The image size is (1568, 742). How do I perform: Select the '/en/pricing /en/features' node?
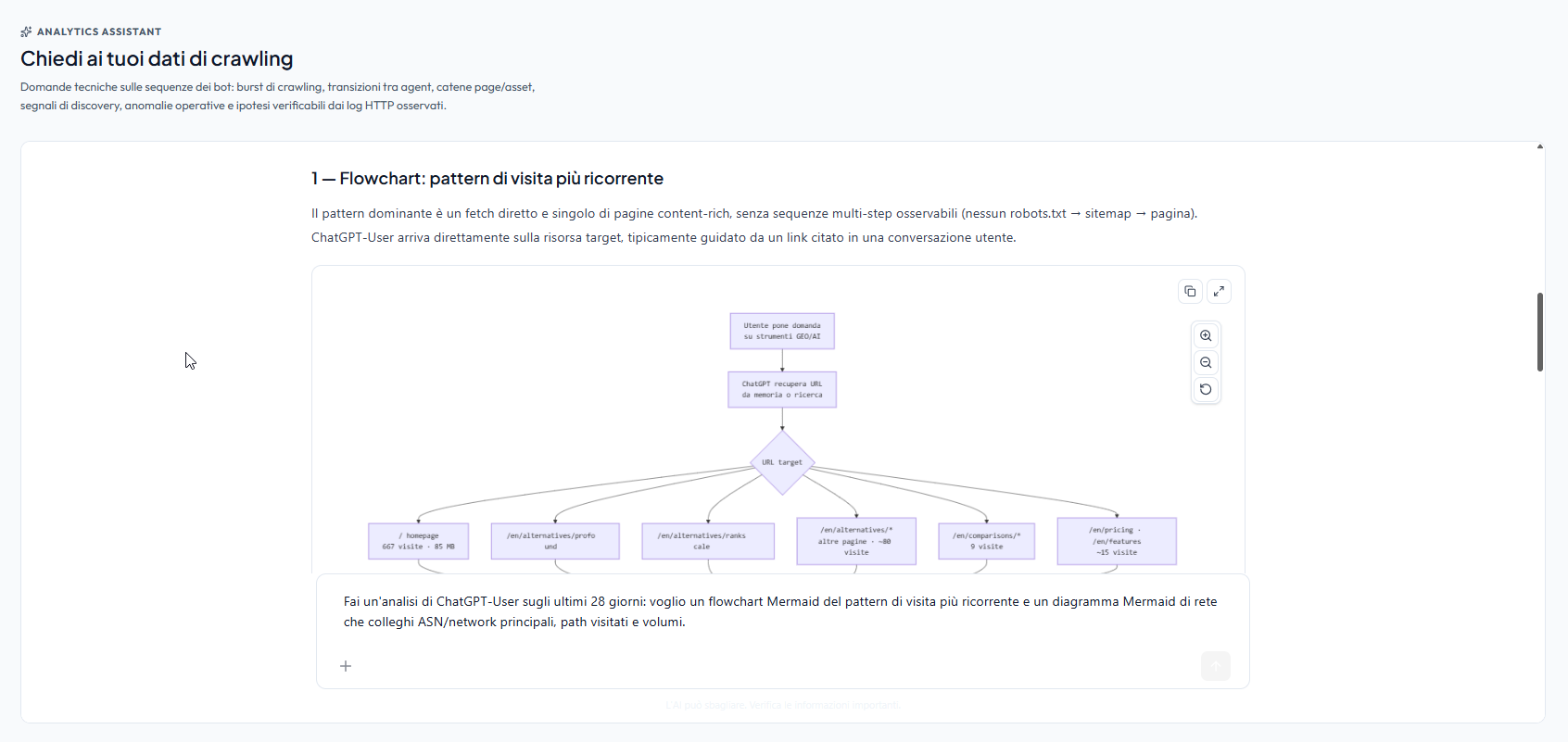click(1117, 541)
